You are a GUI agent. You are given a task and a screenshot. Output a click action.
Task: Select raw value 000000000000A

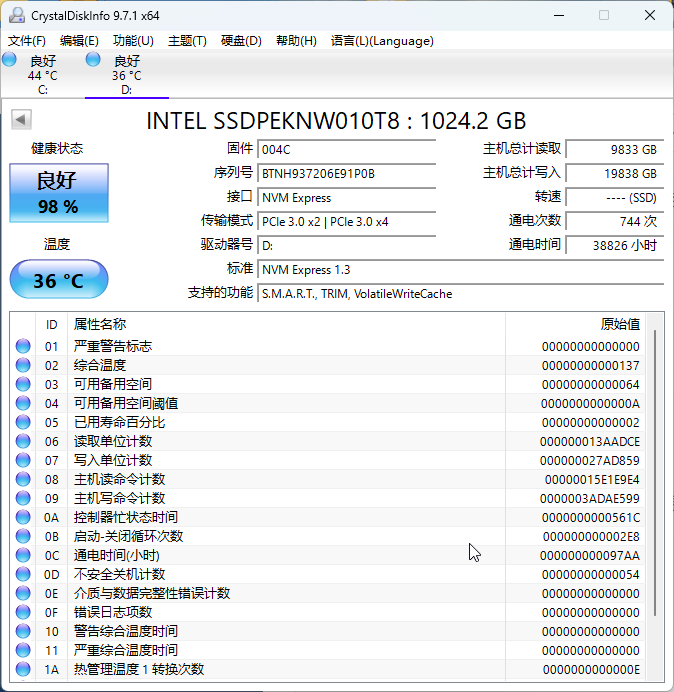pyautogui.click(x=590, y=403)
